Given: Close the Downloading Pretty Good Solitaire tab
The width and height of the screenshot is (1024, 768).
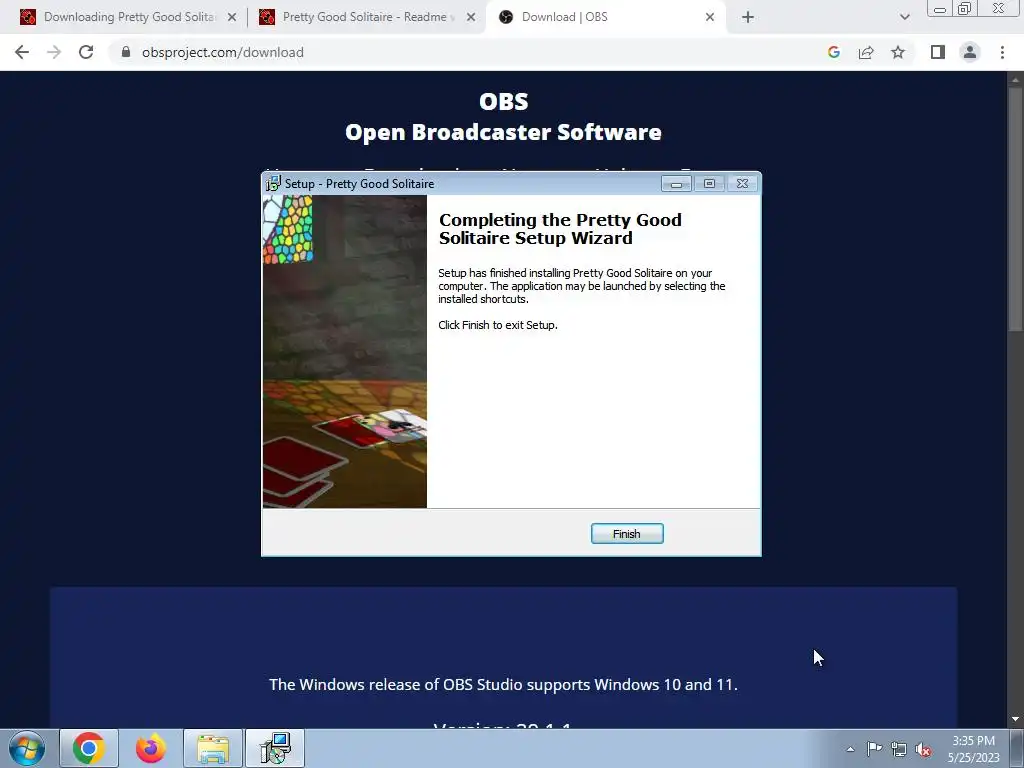Looking at the screenshot, I should [x=232, y=17].
